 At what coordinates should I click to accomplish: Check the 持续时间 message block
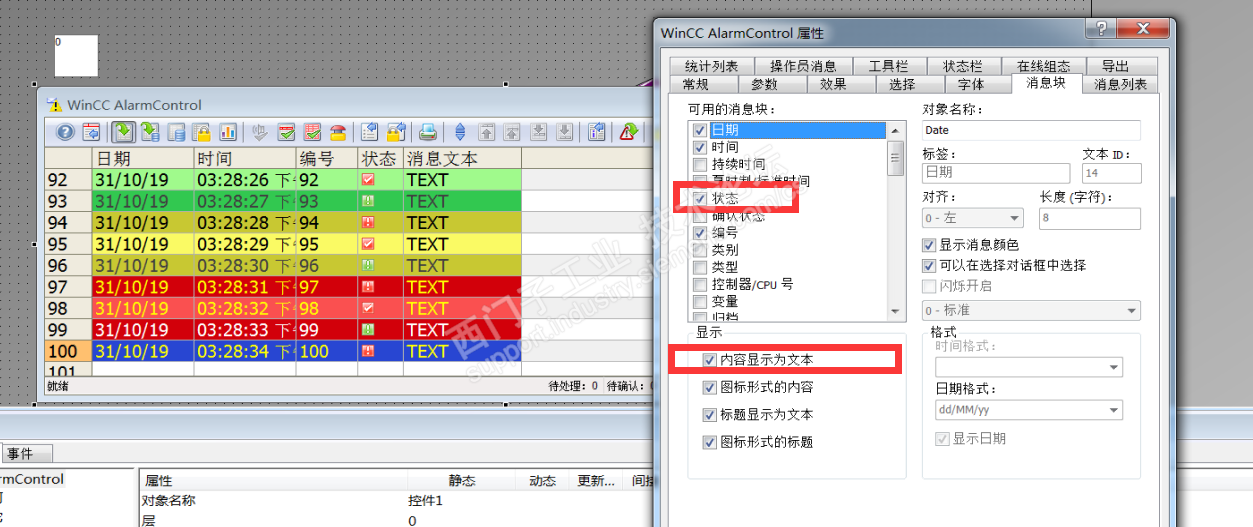[700, 164]
